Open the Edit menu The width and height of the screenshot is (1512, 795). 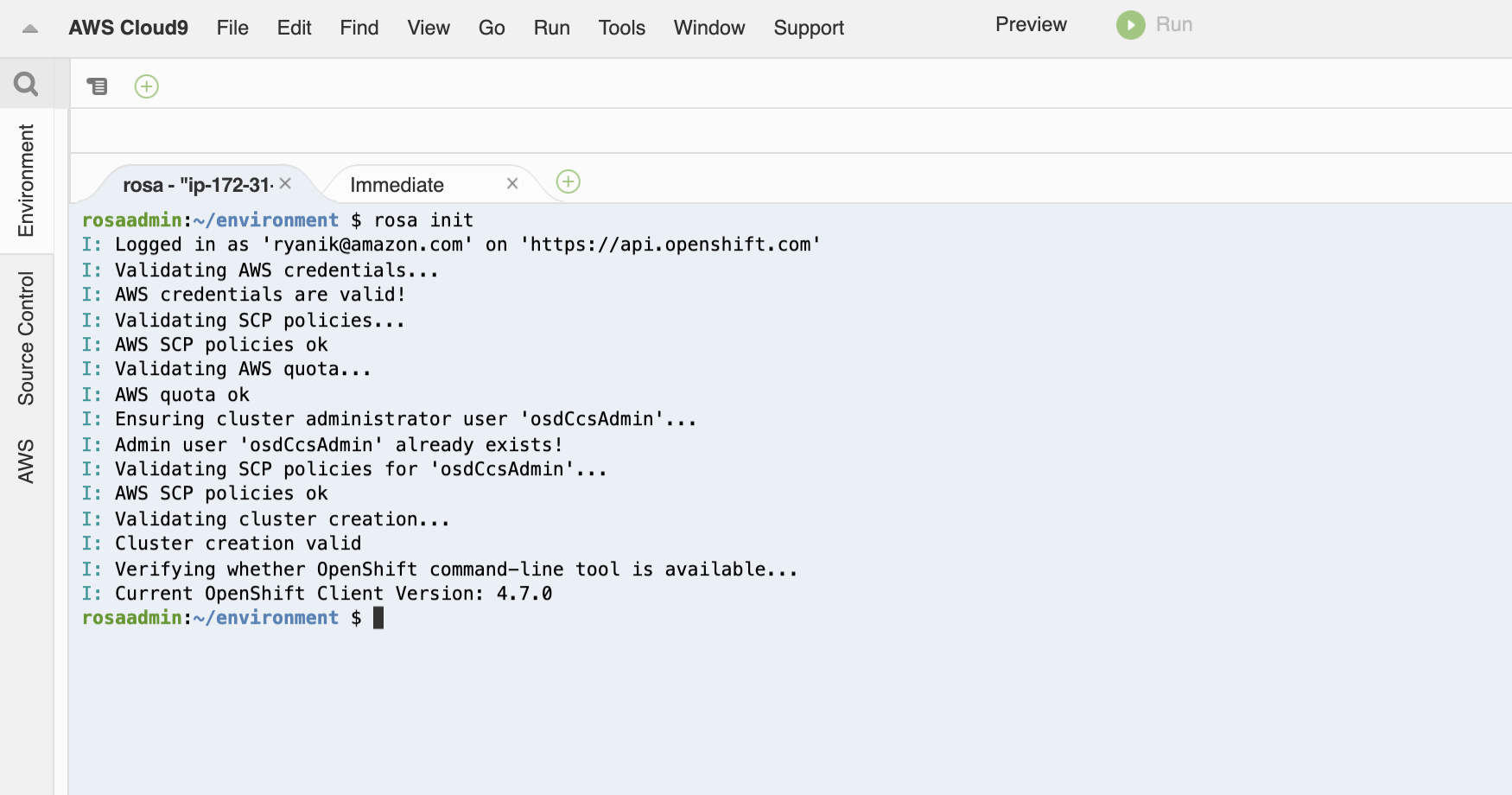click(x=294, y=28)
